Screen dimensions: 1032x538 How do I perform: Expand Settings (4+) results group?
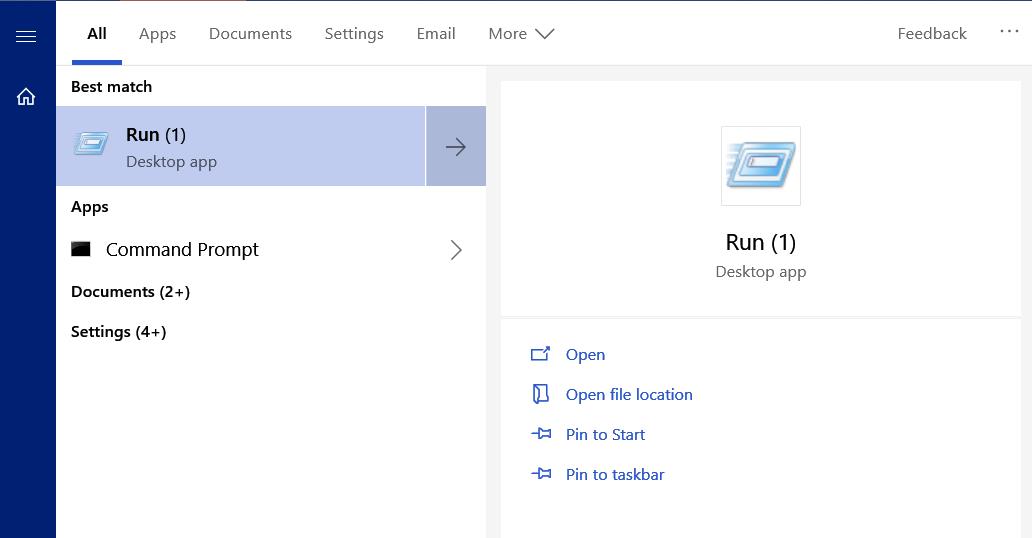(118, 332)
